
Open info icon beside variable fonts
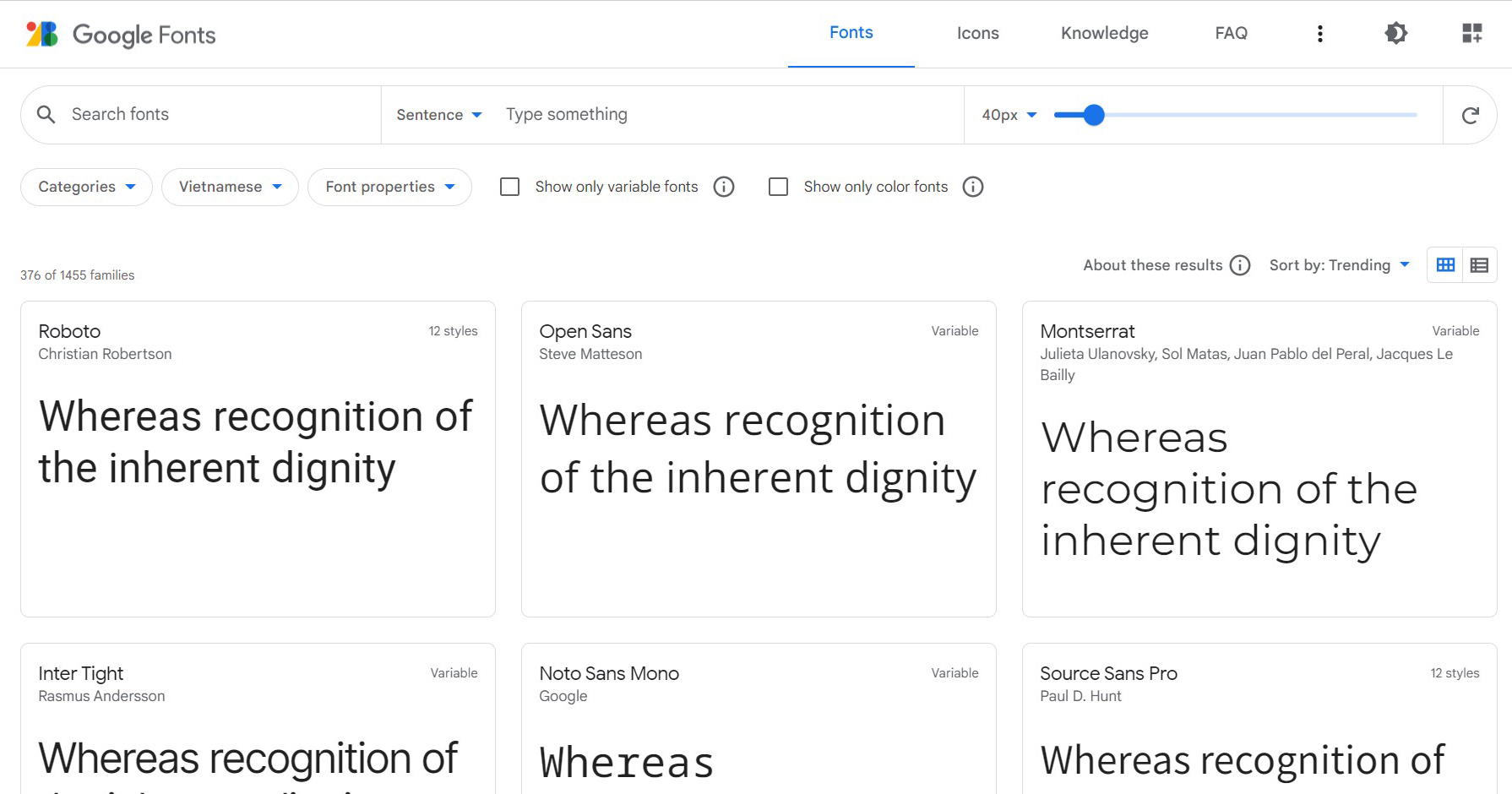click(x=724, y=187)
